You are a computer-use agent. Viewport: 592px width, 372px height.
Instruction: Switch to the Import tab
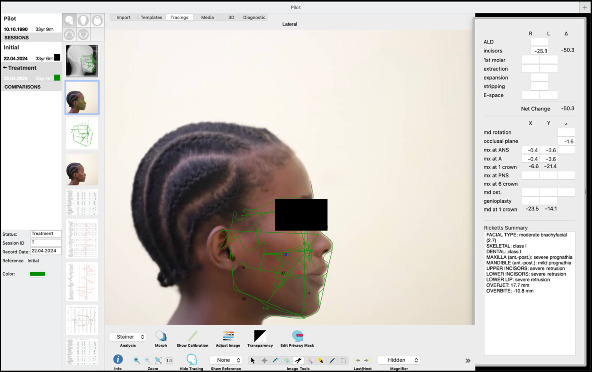pyautogui.click(x=123, y=17)
